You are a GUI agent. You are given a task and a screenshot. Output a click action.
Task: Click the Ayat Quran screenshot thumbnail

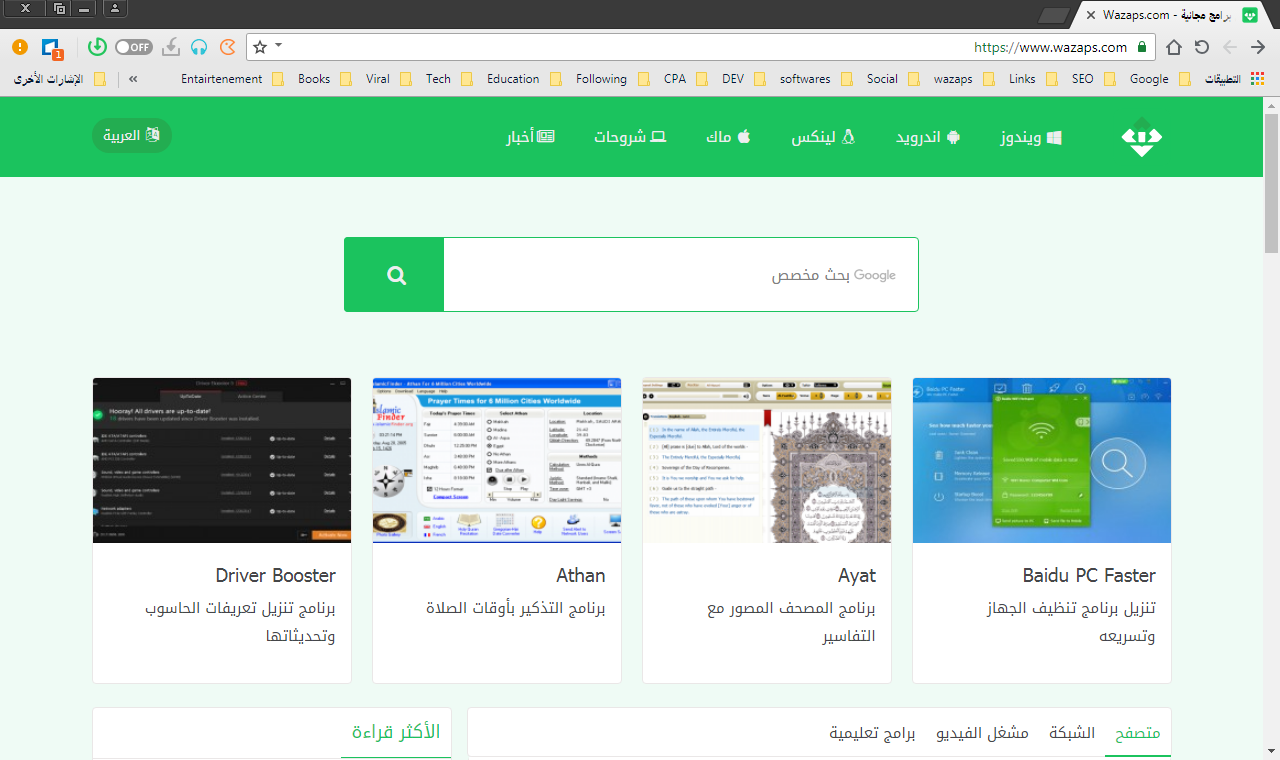click(767, 460)
